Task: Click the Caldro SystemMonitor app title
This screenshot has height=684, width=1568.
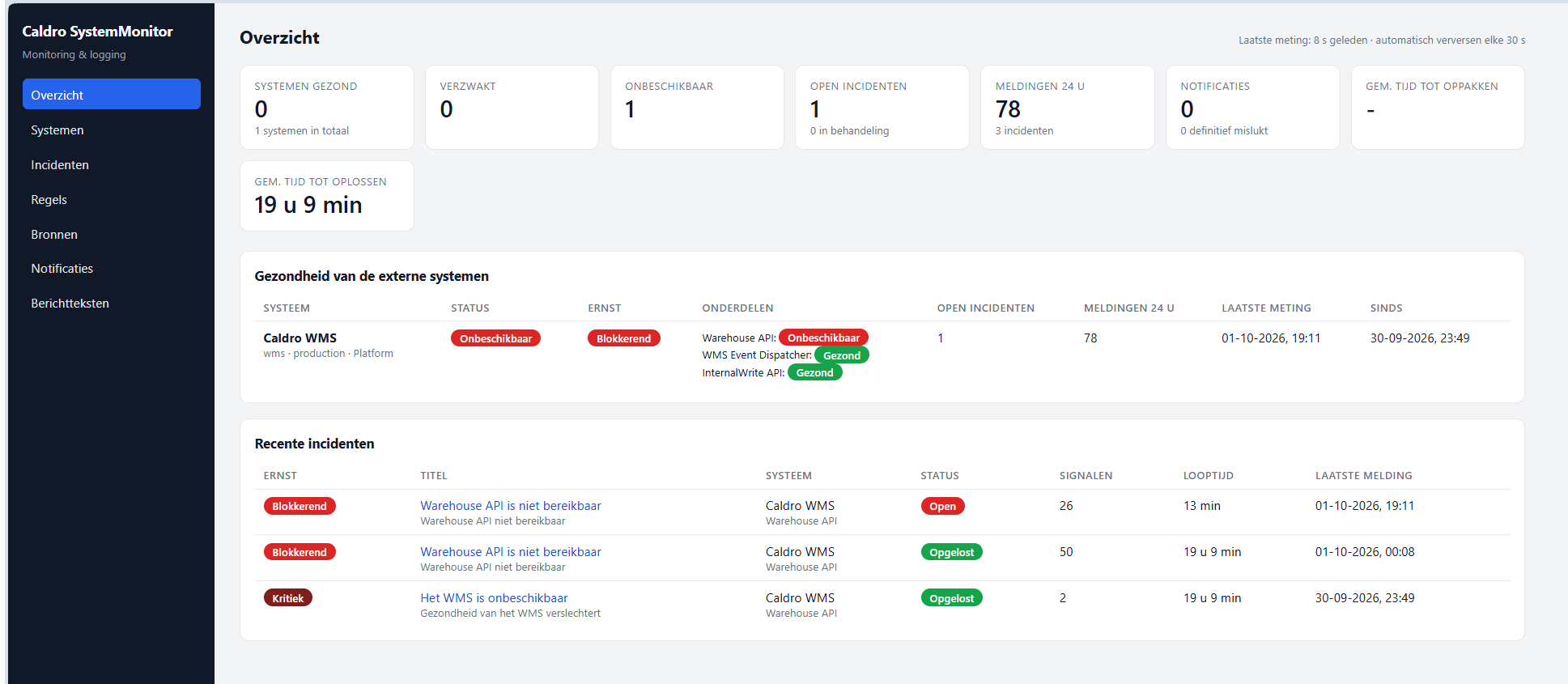Action: point(97,32)
